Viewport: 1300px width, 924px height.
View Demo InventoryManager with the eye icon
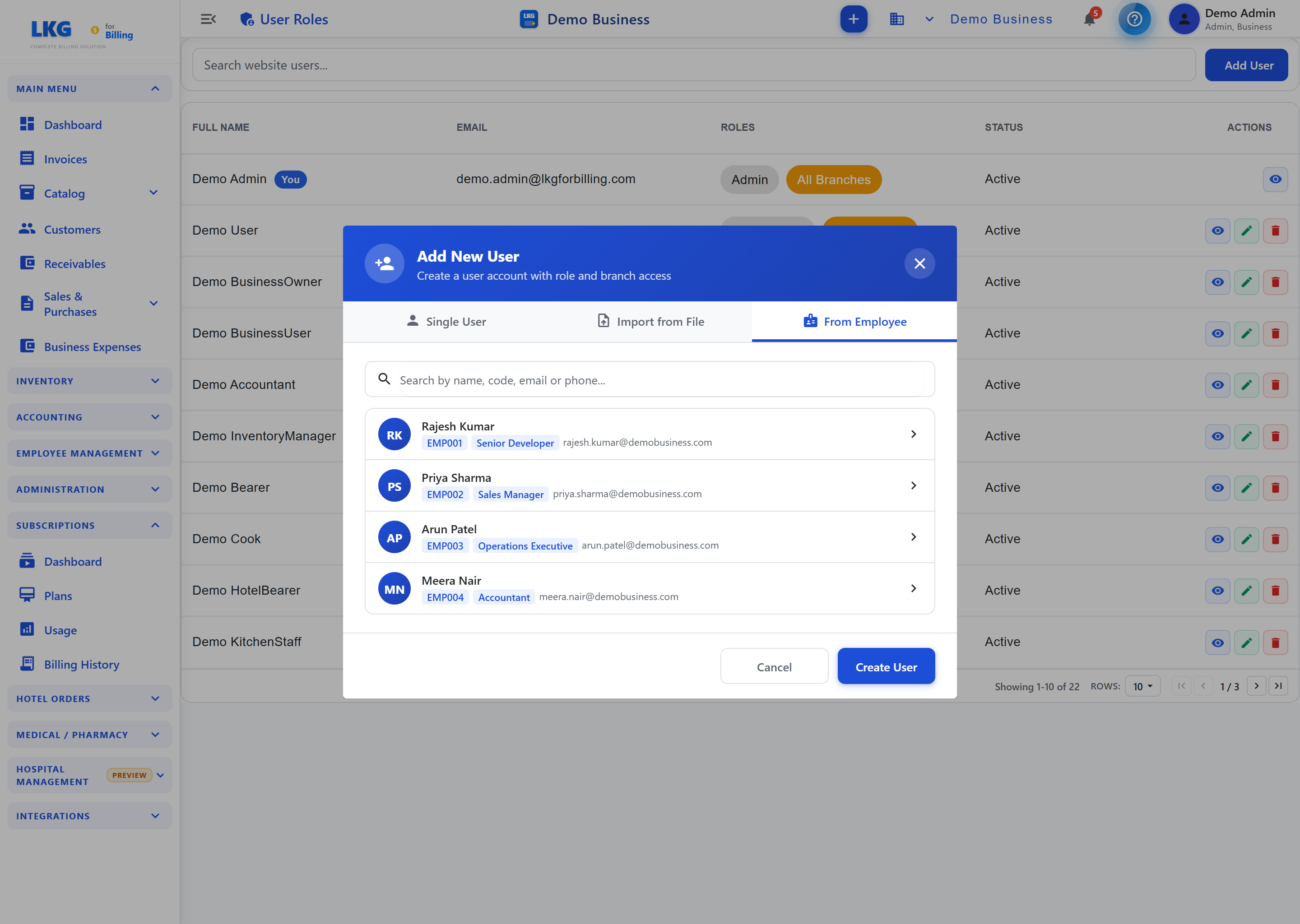click(1217, 436)
